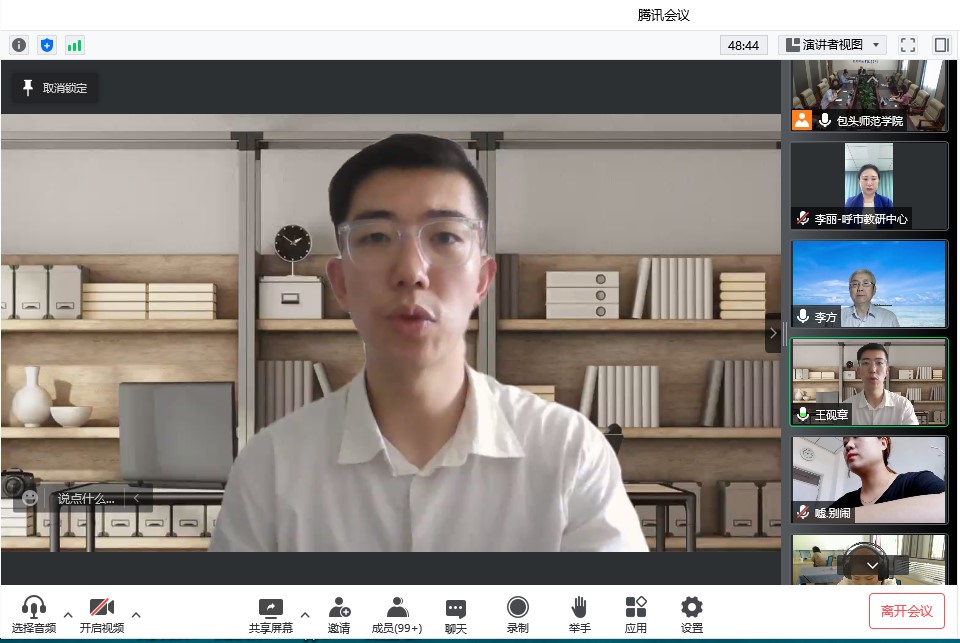Expand share options arrow beside 共享屏幕
The height and width of the screenshot is (643, 960).
tap(305, 614)
